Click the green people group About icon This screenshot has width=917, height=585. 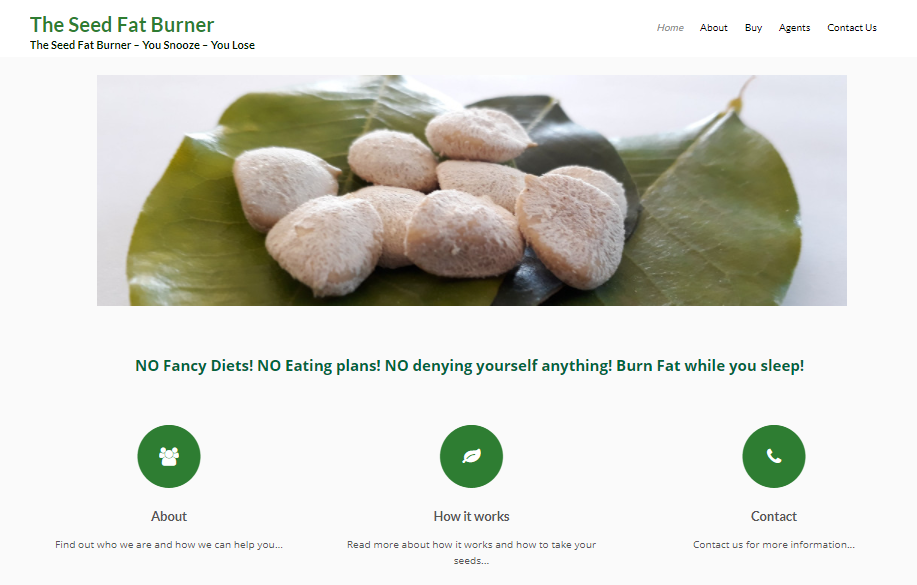(x=169, y=456)
